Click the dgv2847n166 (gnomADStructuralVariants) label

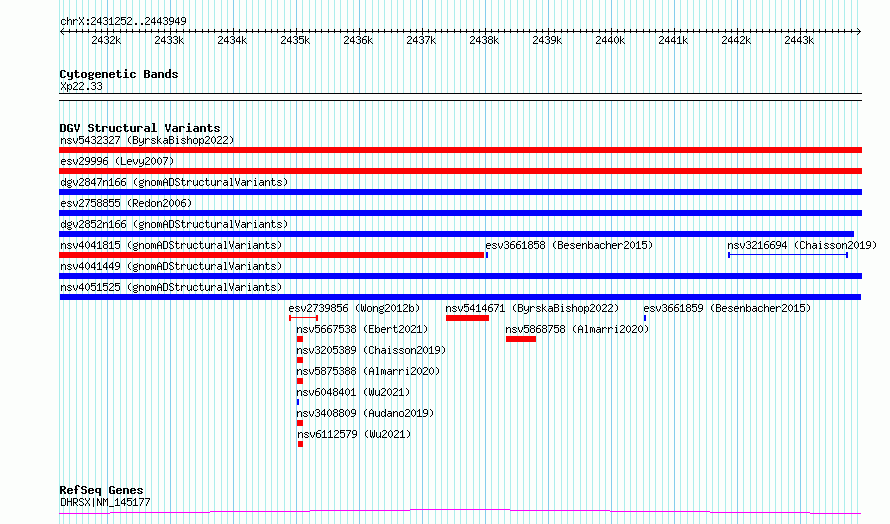(x=174, y=182)
